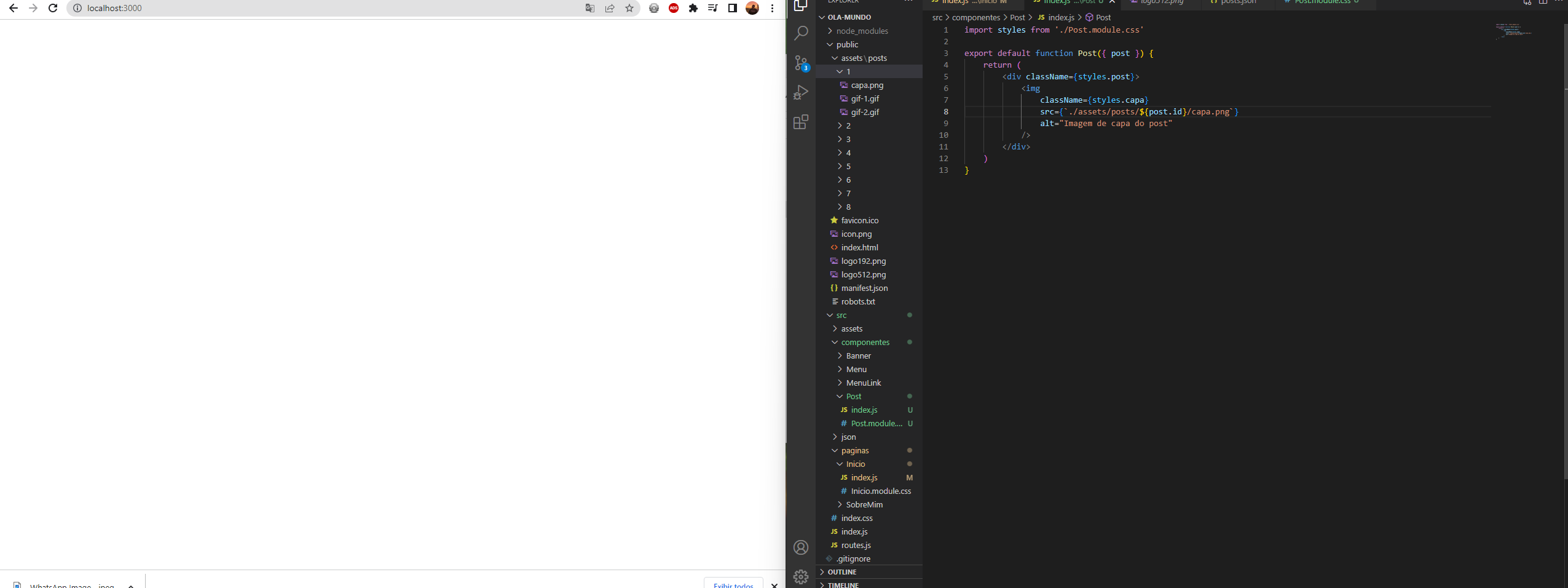Image resolution: width=1568 pixels, height=588 pixels.
Task: Select src in the breadcrumb path
Action: 937,17
